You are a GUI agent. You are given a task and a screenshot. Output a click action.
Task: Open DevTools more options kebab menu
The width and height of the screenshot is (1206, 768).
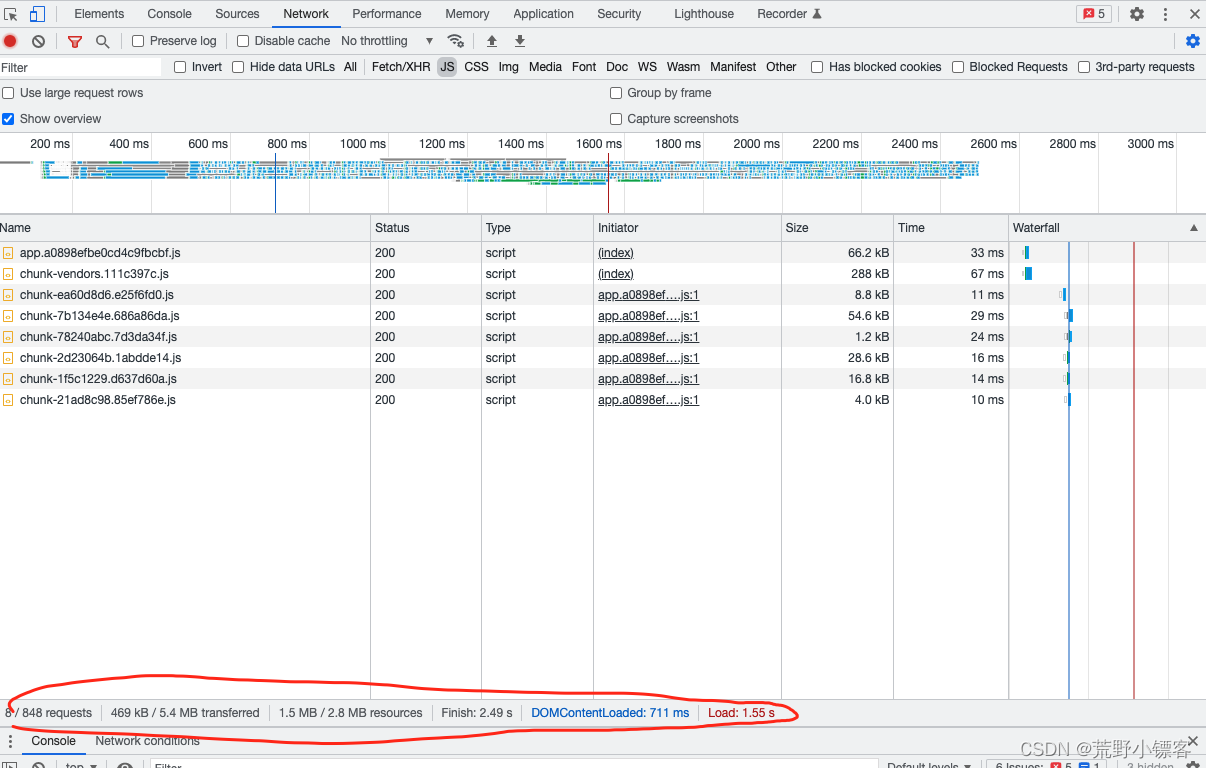coord(1165,14)
